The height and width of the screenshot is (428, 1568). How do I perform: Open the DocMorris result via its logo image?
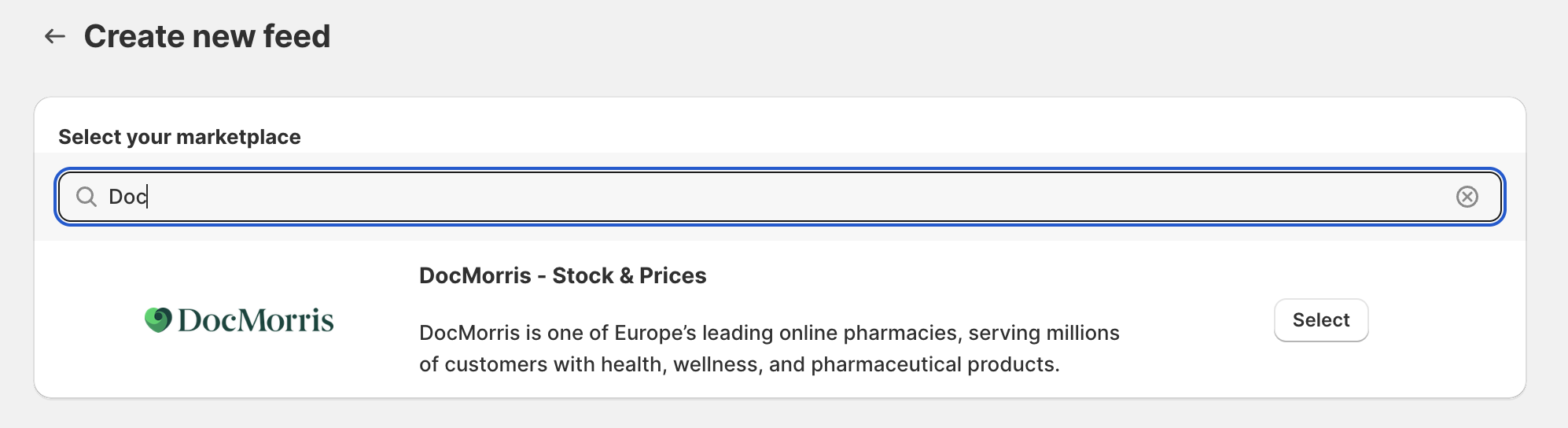[239, 319]
